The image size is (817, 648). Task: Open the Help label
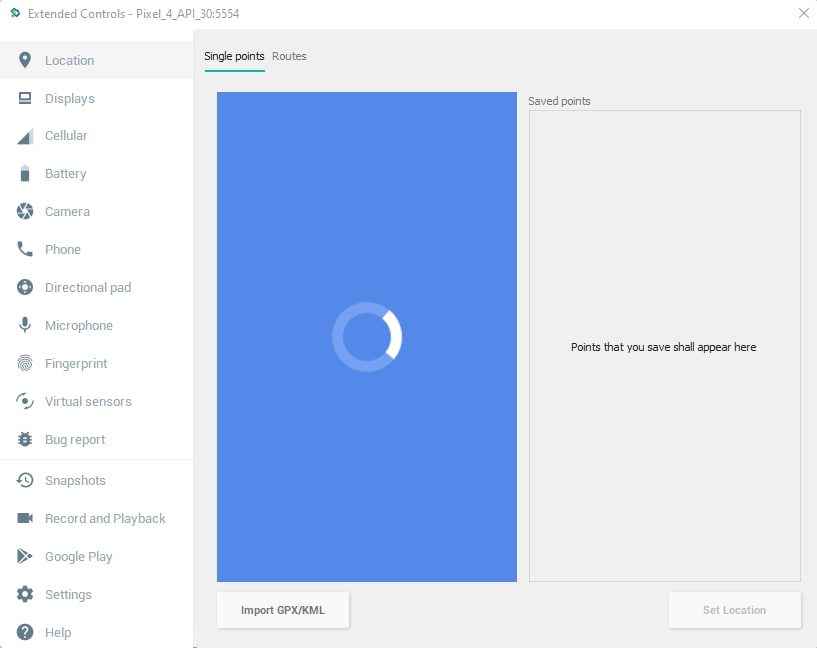58,632
